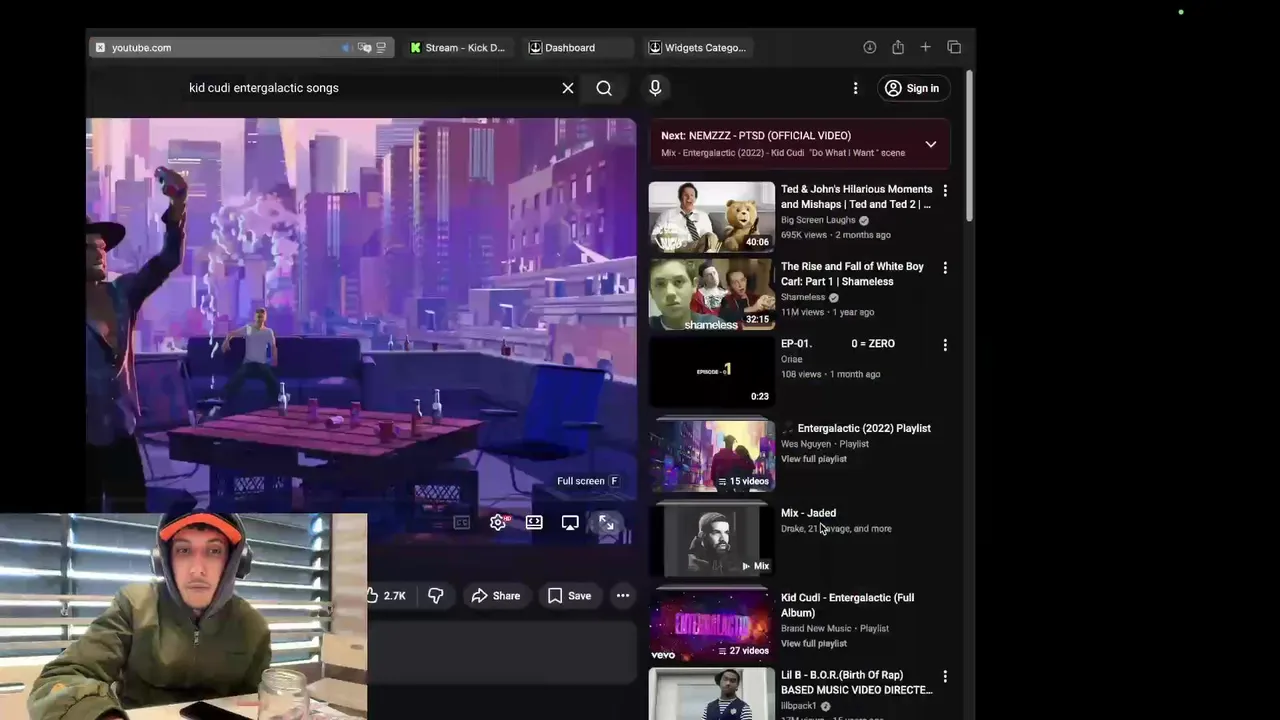Open the reader view icon in address bar
Screen dimensions: 1280x720
click(x=381, y=47)
